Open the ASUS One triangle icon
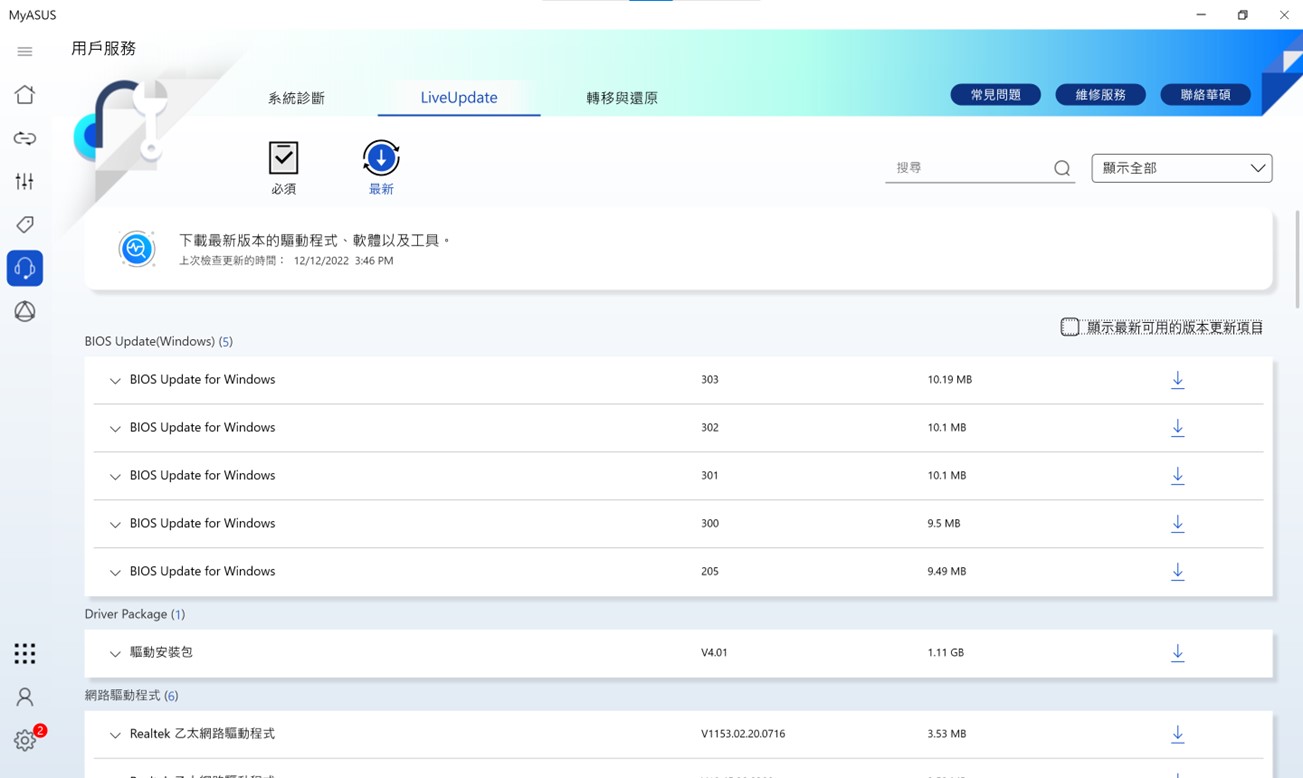Screen dimensions: 1303x778 25,311
